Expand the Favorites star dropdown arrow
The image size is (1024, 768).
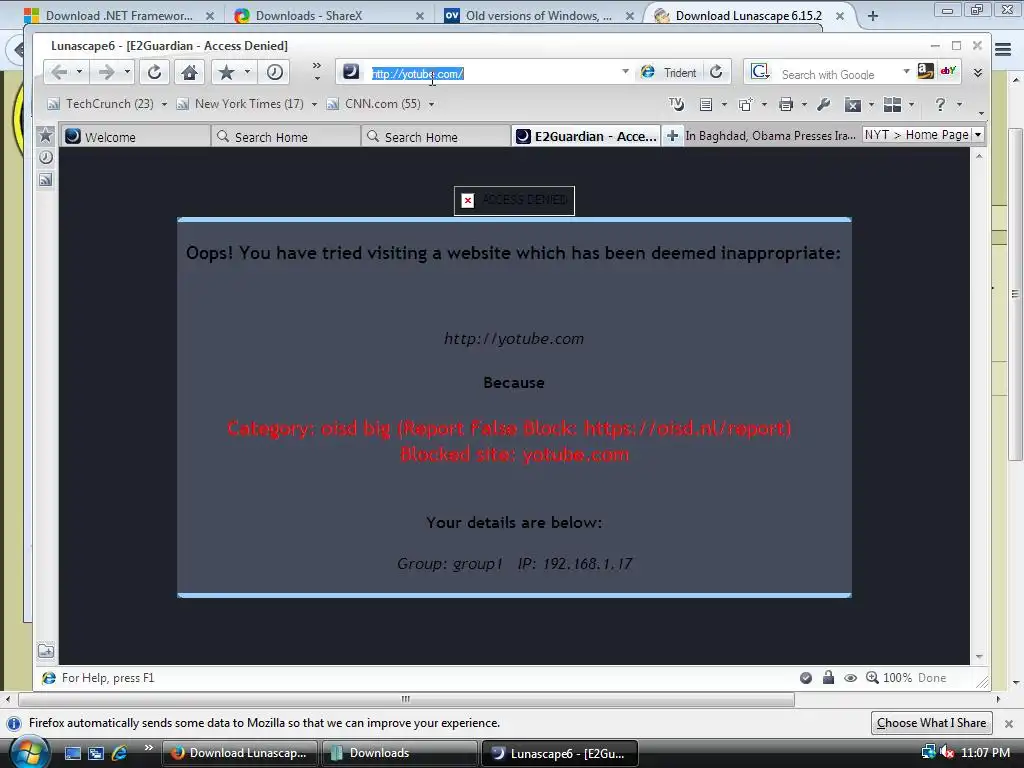click(248, 72)
